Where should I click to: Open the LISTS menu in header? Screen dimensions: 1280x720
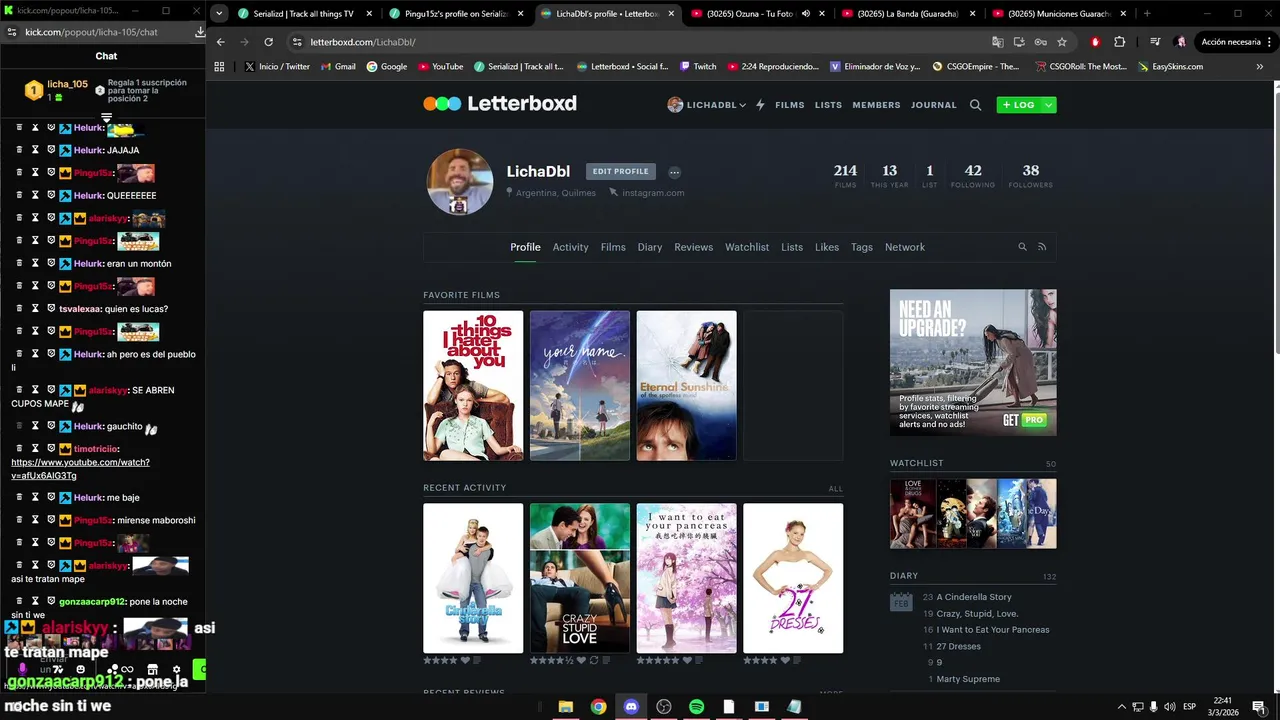click(x=828, y=105)
